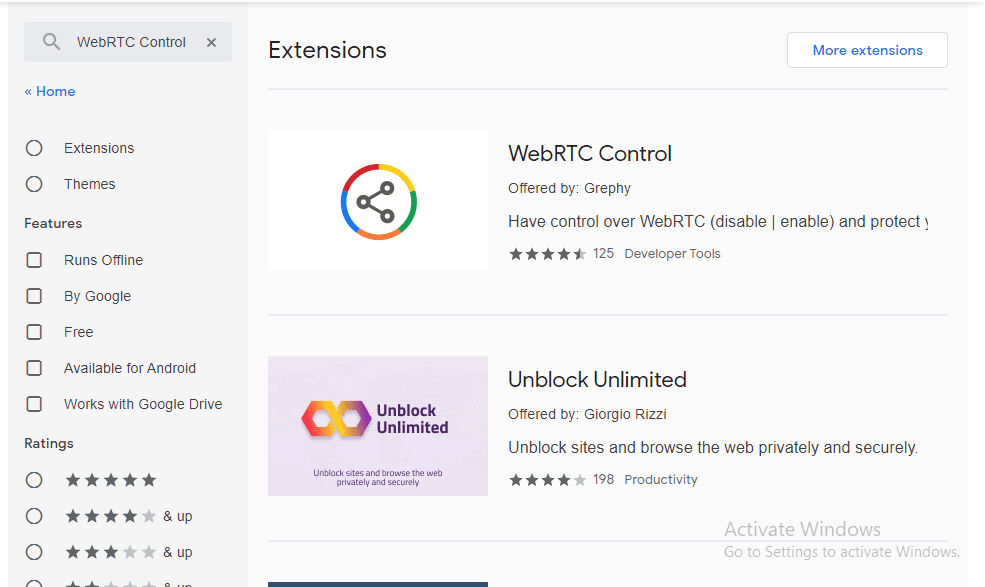Click Unblock Unlimited star rating
Screen dimensions: 985x587
point(548,480)
